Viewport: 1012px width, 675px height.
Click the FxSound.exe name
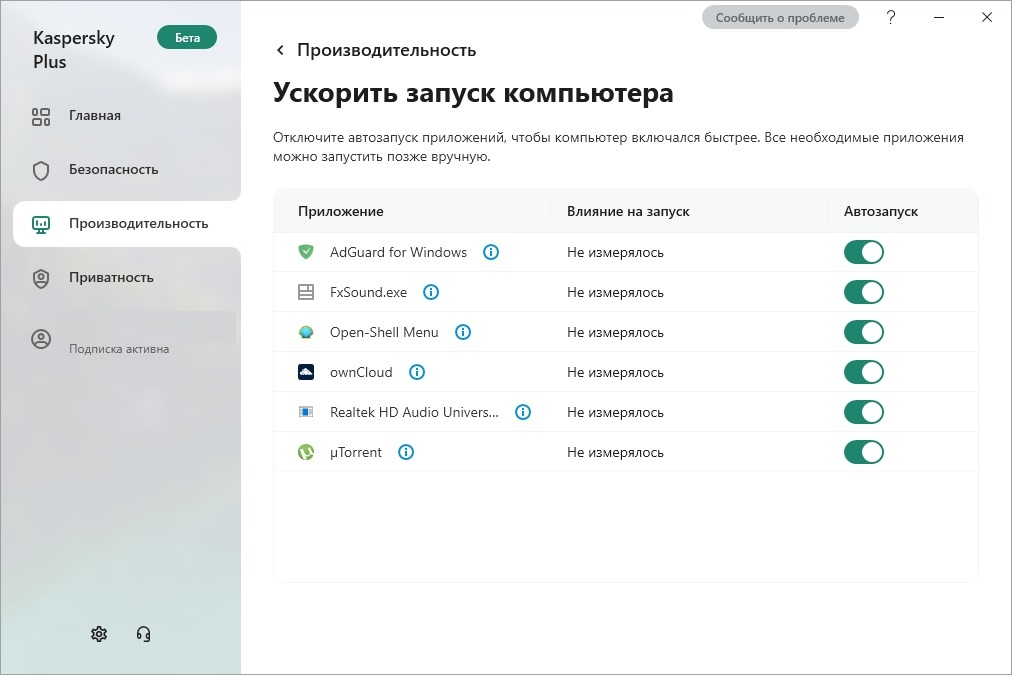click(x=369, y=292)
